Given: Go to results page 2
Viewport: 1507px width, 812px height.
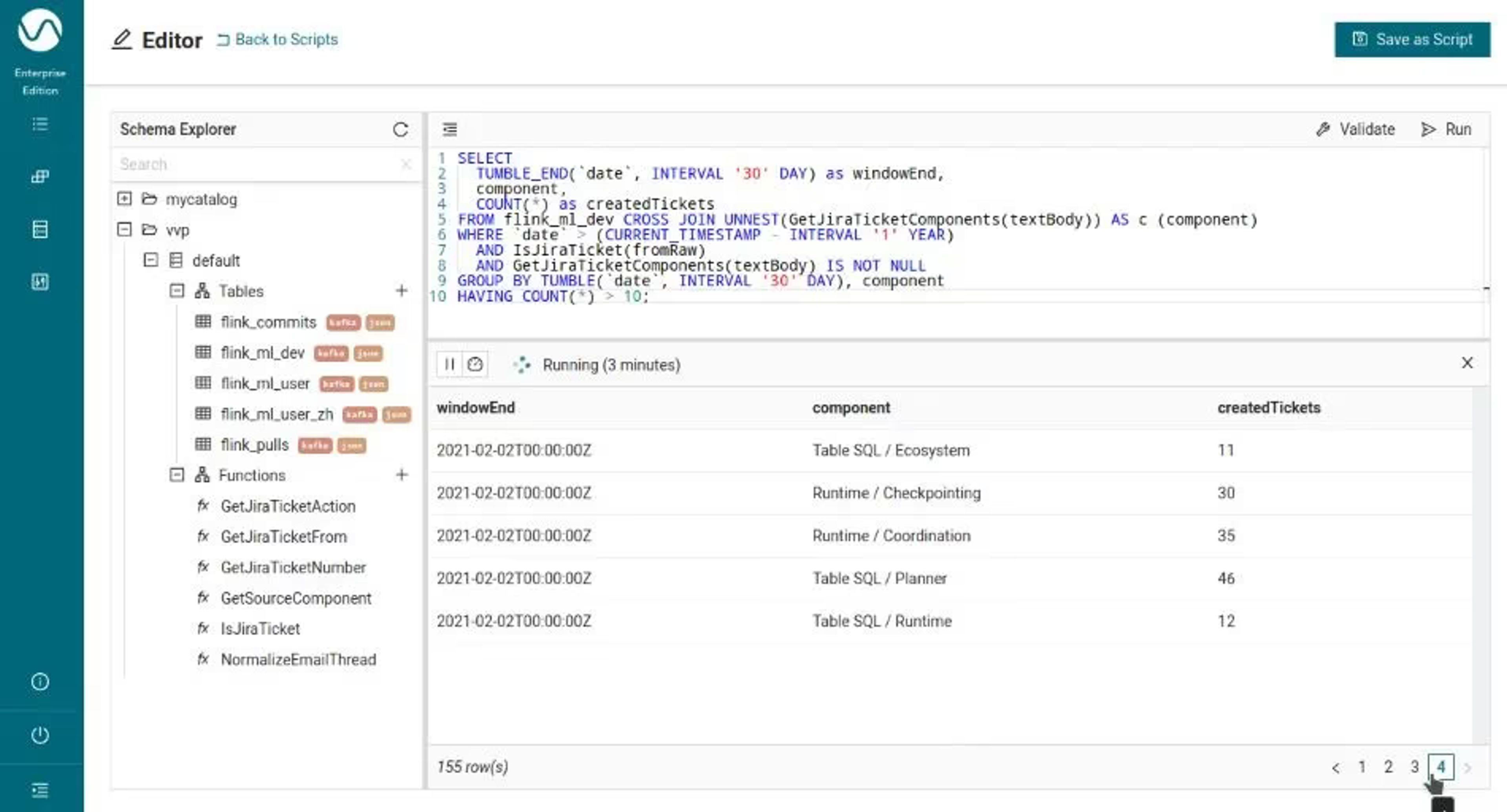Looking at the screenshot, I should [1388, 766].
